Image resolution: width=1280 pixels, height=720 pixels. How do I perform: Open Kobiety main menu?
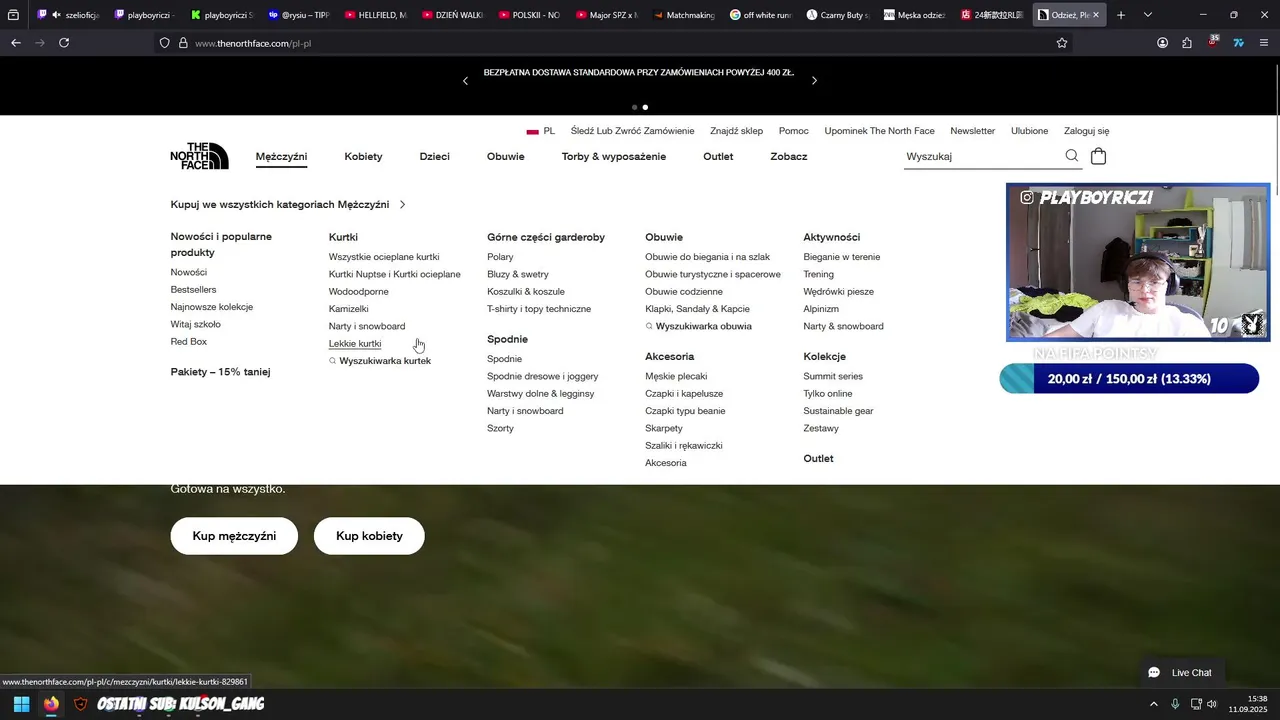pos(363,157)
